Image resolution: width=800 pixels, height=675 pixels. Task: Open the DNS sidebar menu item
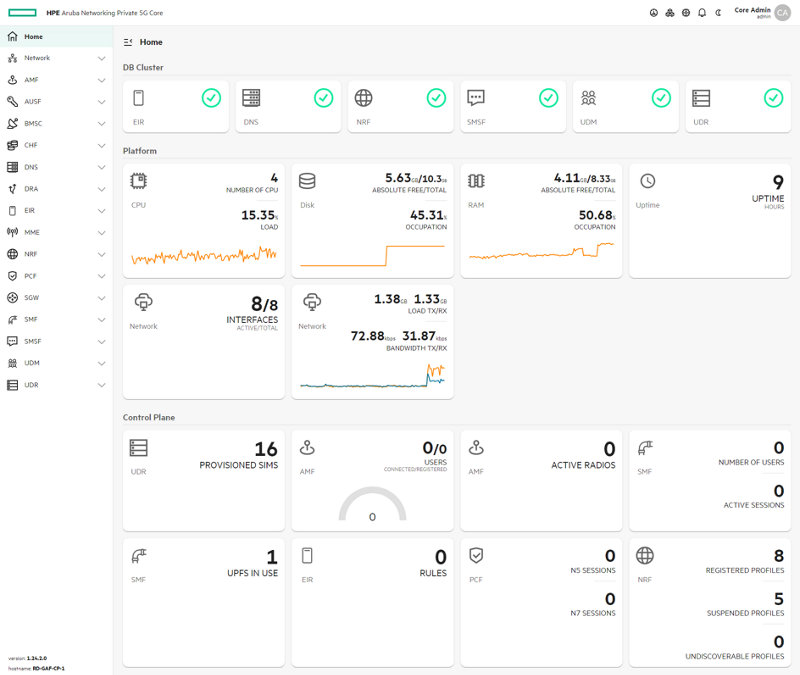(x=32, y=167)
